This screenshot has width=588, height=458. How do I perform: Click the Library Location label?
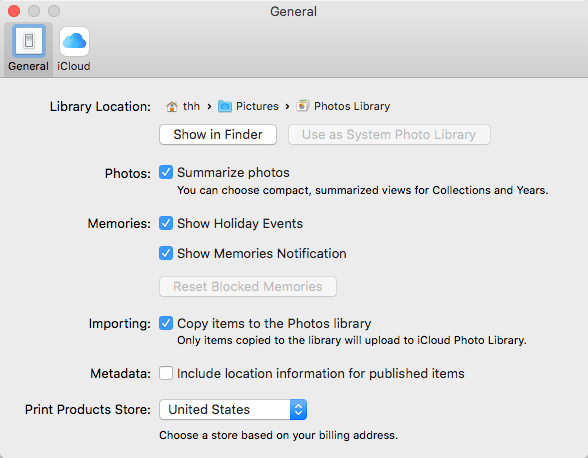point(100,107)
